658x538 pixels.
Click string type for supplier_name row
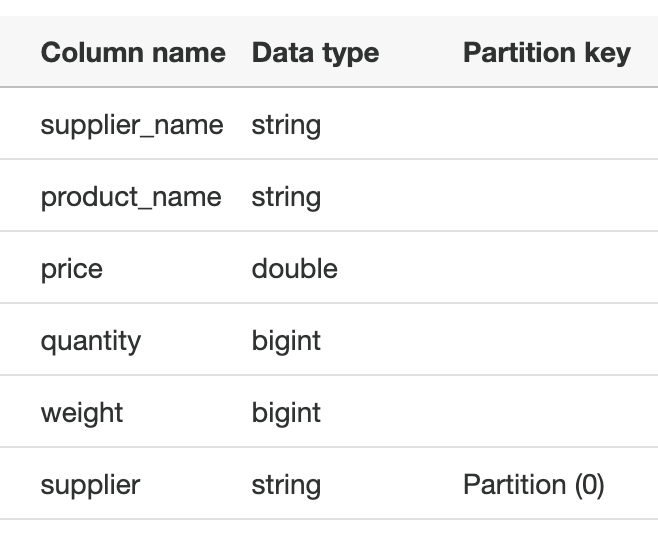pos(286,125)
